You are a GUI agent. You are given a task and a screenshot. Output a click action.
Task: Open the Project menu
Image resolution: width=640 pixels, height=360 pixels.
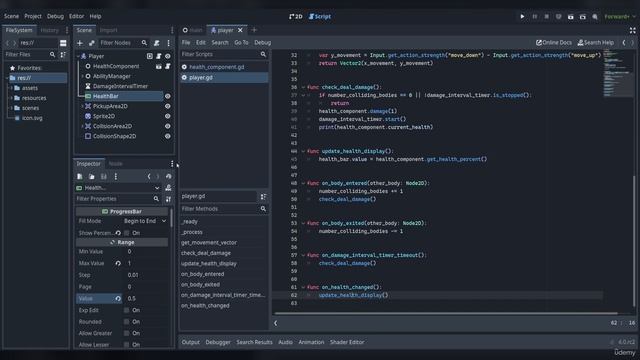33,16
